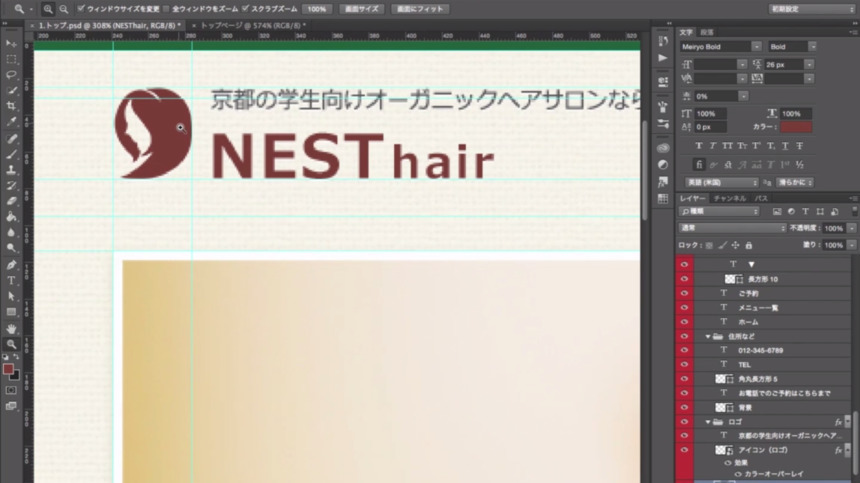Select the Quick Selection tool
The image size is (860, 483).
[x=11, y=90]
